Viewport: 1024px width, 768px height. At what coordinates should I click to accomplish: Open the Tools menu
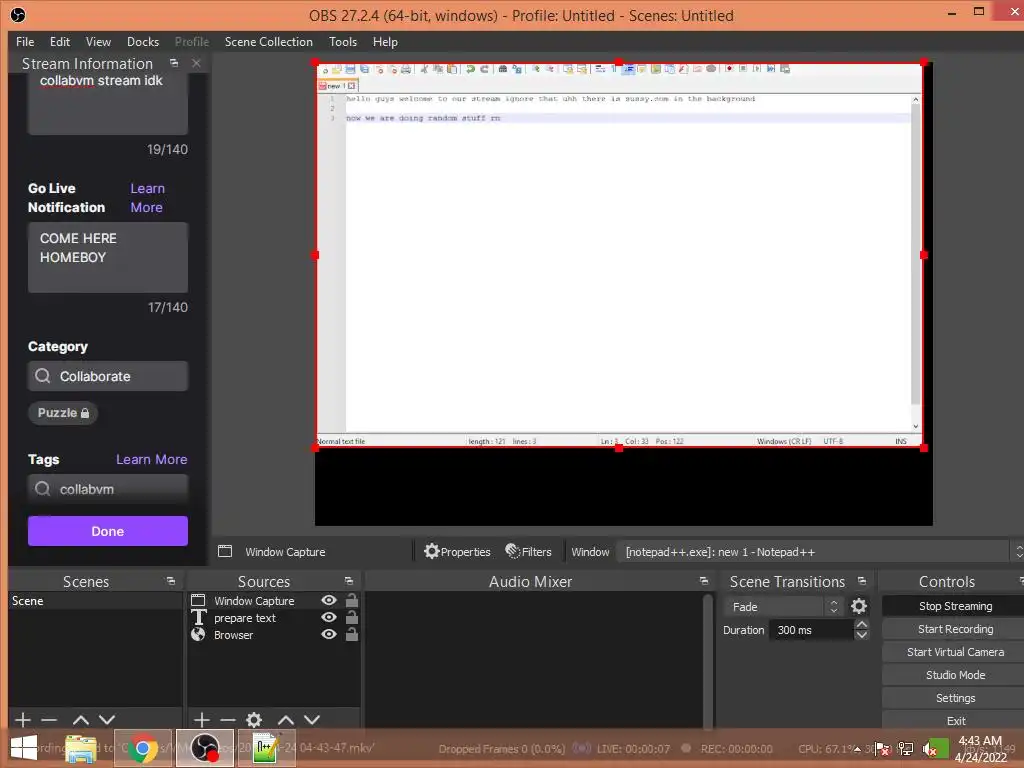click(x=343, y=42)
